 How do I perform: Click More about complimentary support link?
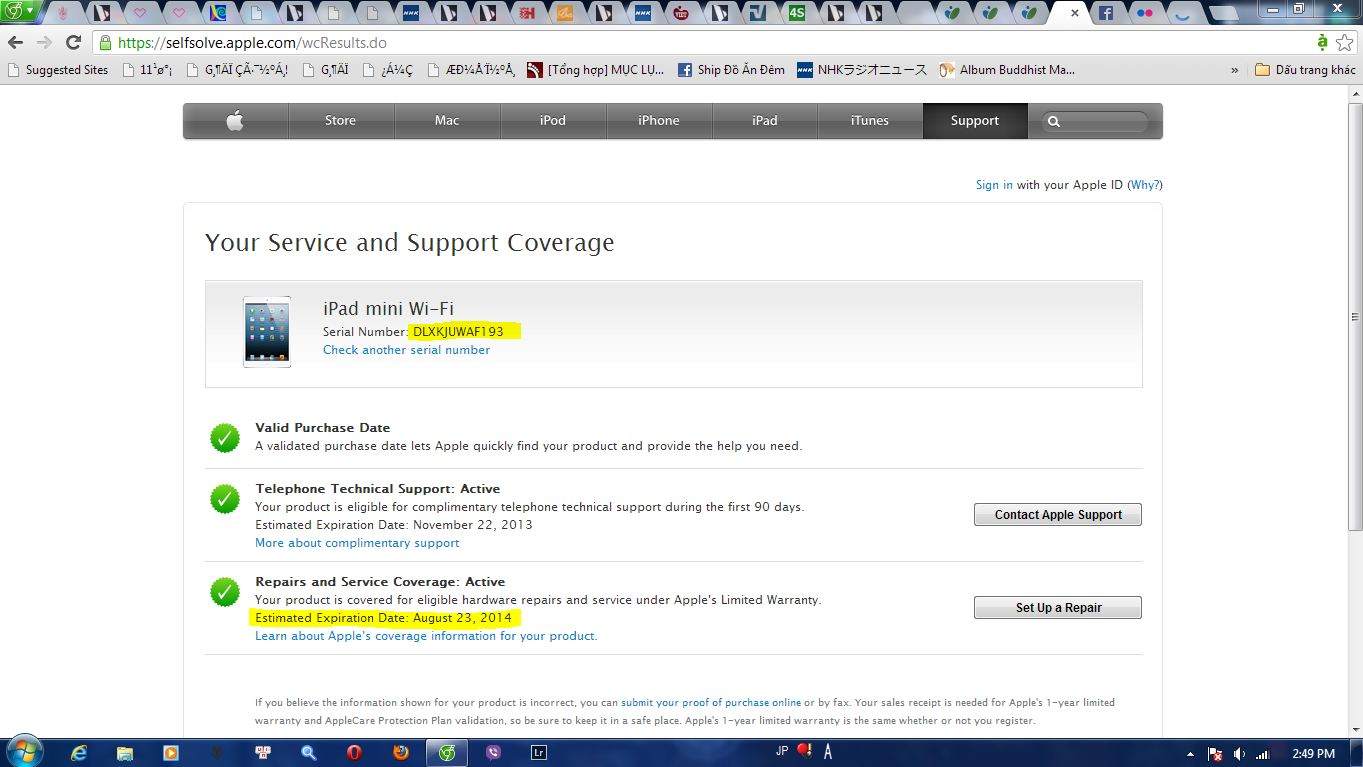coord(357,543)
